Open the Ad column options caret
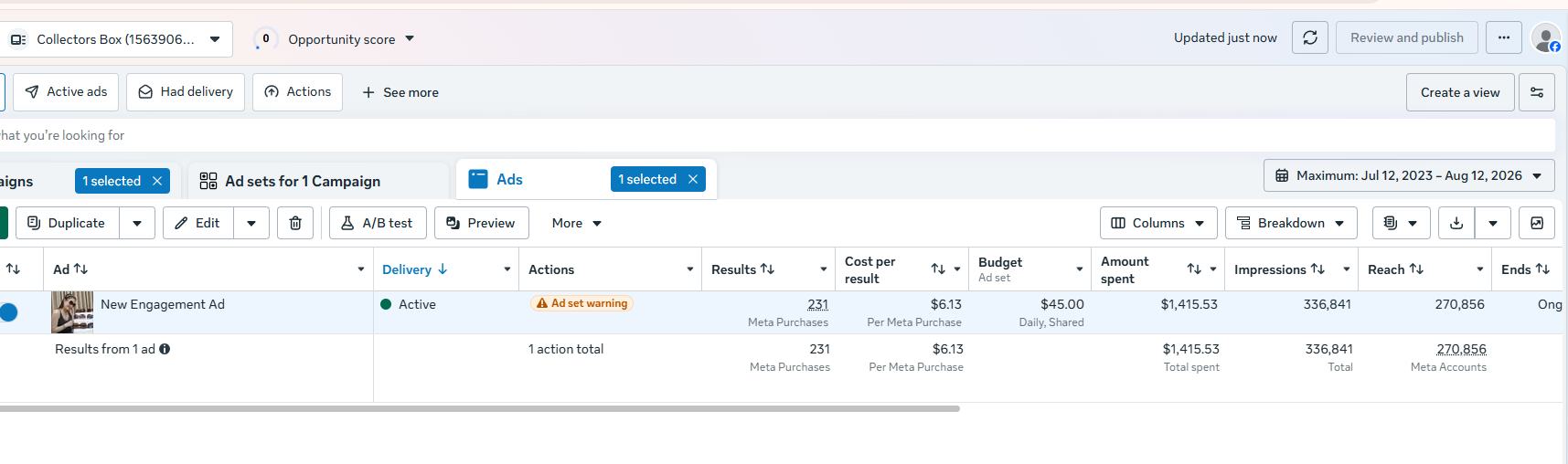The width and height of the screenshot is (1568, 464). tap(361, 269)
